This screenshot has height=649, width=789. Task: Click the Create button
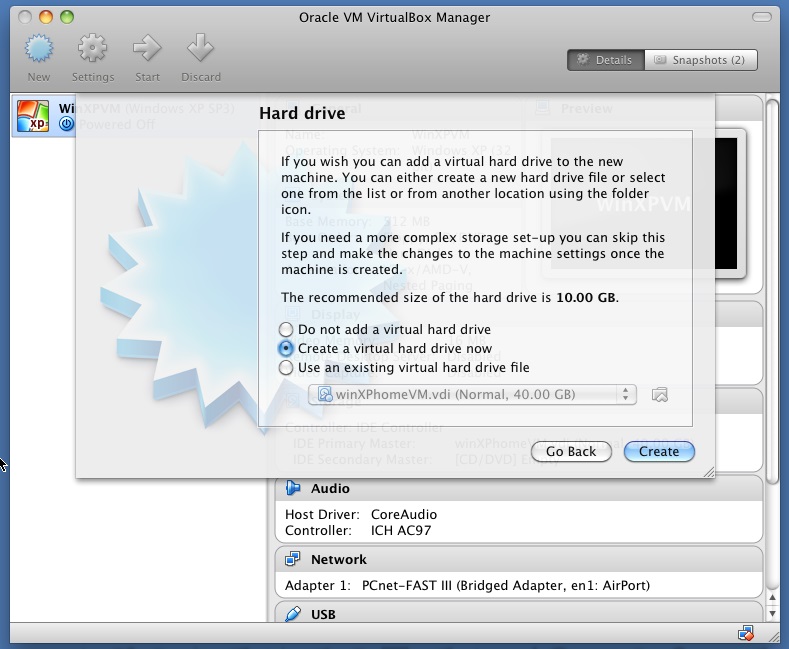point(659,451)
